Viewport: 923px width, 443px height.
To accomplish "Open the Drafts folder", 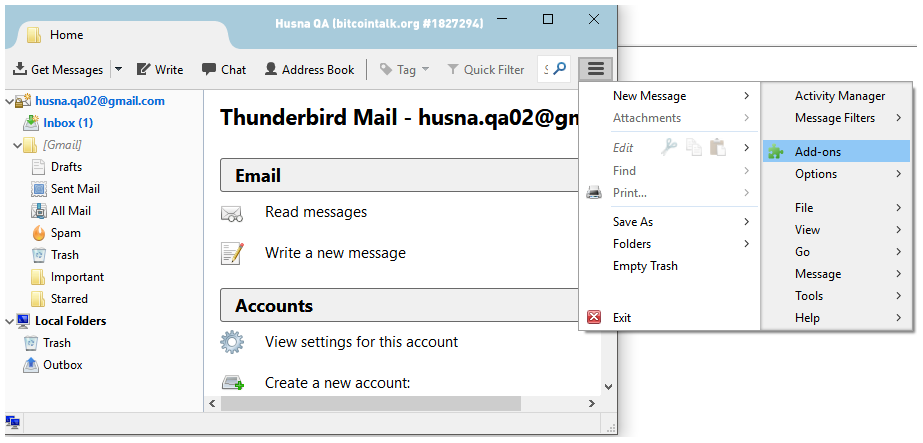I will coord(66,167).
